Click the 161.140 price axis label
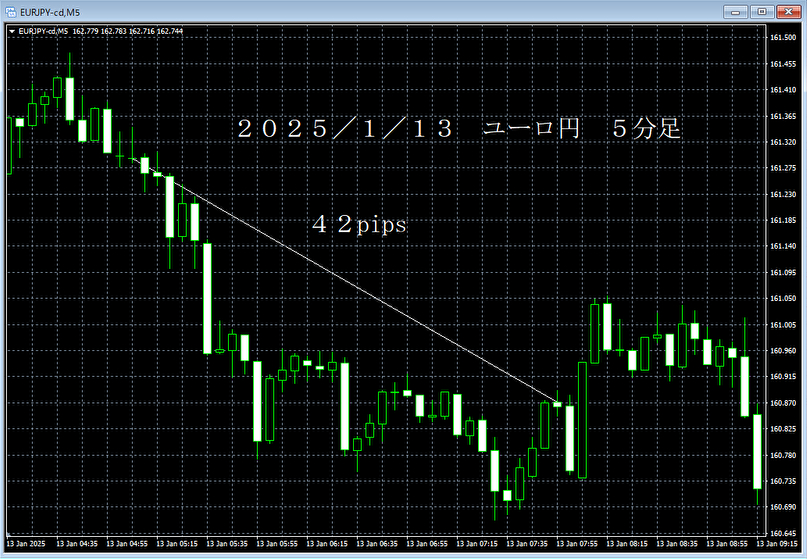The height and width of the screenshot is (559, 807). [x=783, y=247]
